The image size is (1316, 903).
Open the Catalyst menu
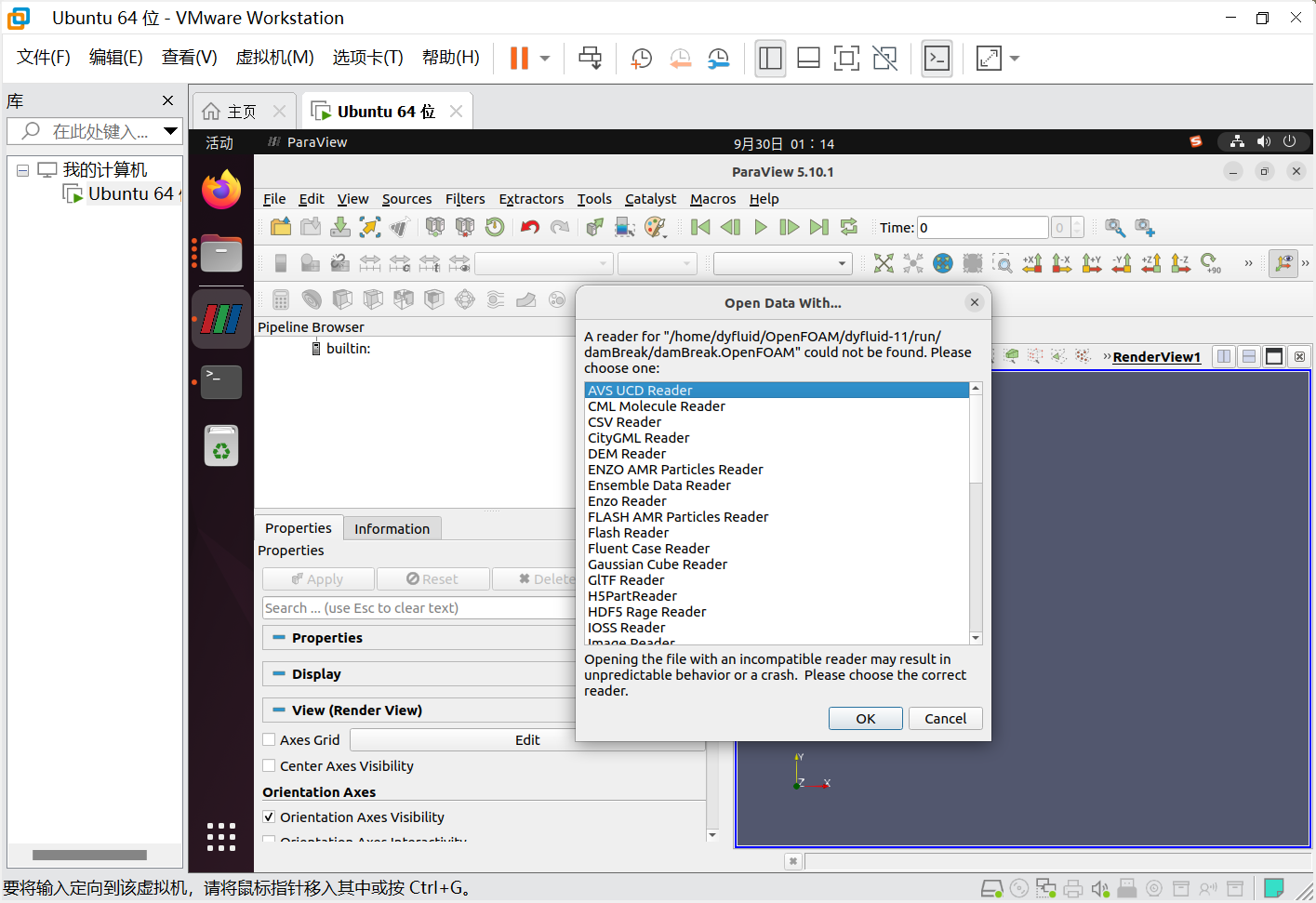point(650,199)
